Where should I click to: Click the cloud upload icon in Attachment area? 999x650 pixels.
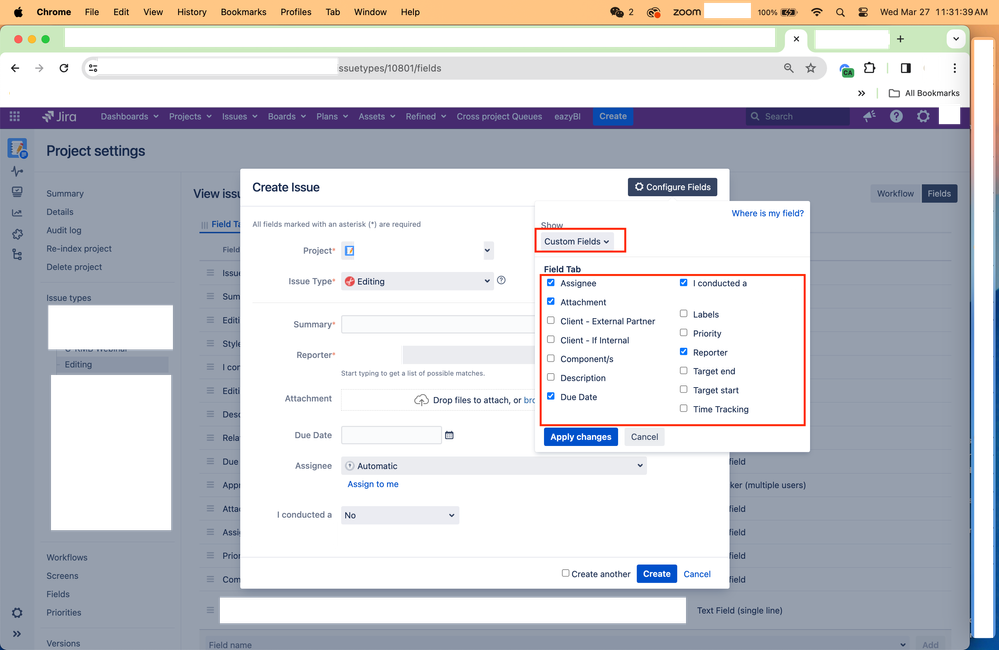[x=421, y=400]
